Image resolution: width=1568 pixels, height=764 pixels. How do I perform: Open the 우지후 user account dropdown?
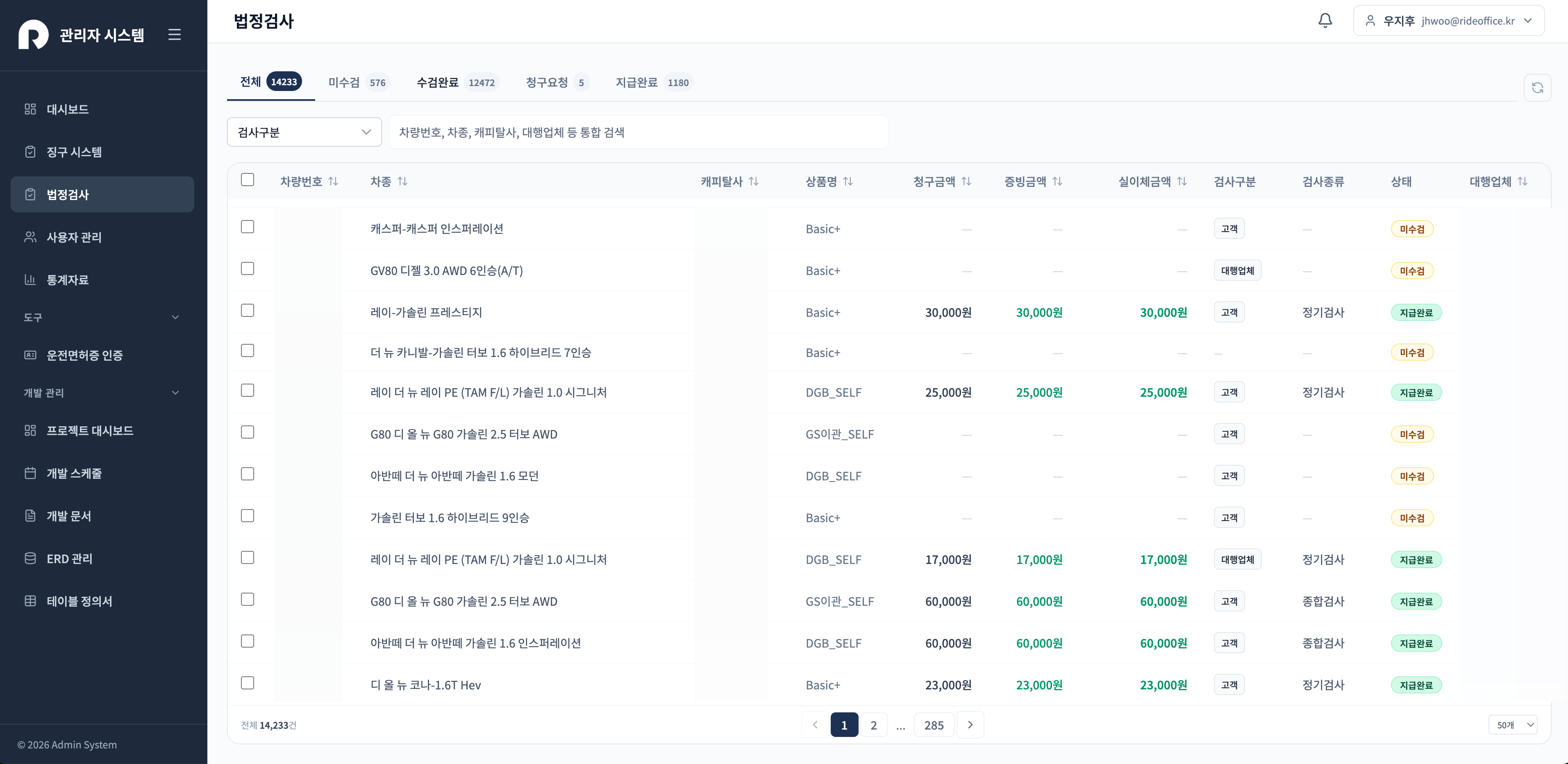(1449, 20)
